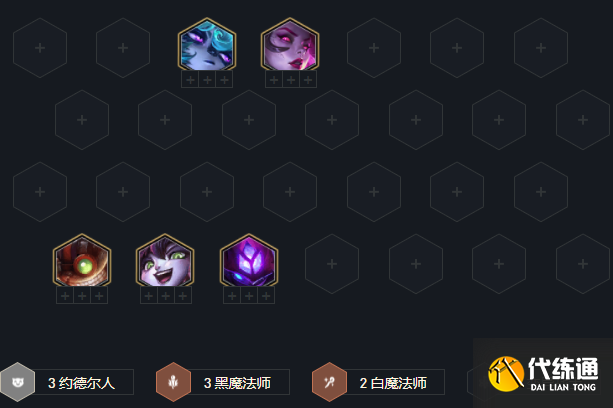Add item to Vex's first item slot
This screenshot has height=408, width=613.
pos(190,80)
